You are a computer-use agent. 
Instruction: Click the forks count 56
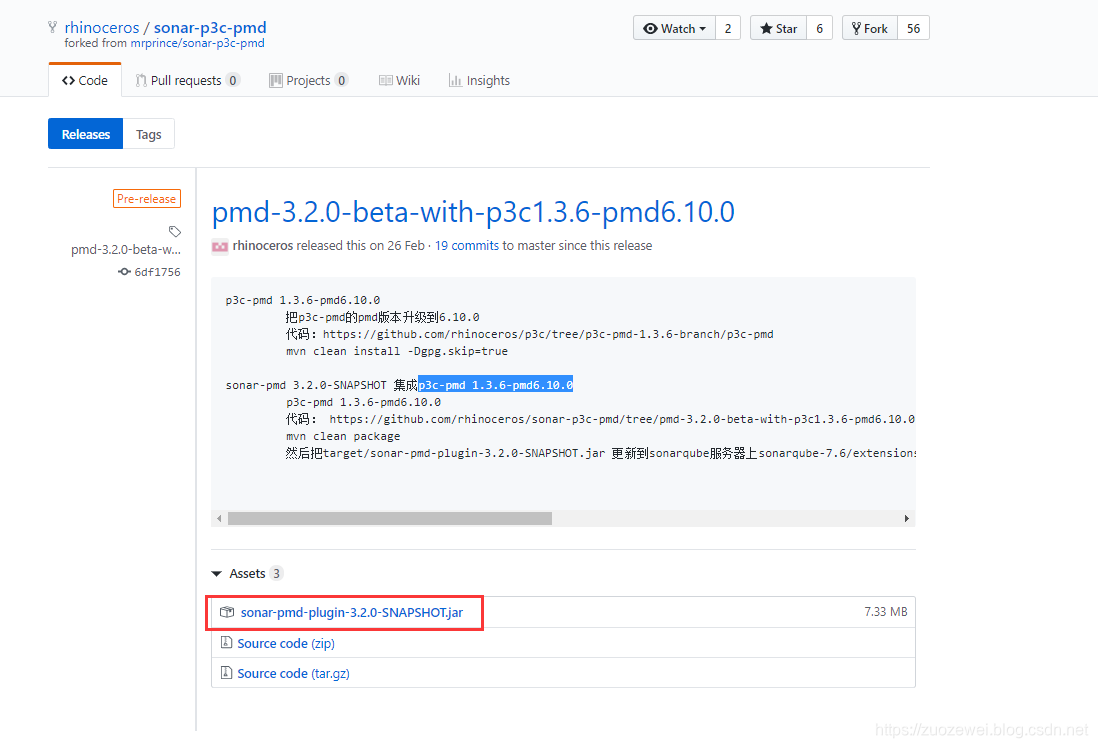pyautogui.click(x=913, y=29)
